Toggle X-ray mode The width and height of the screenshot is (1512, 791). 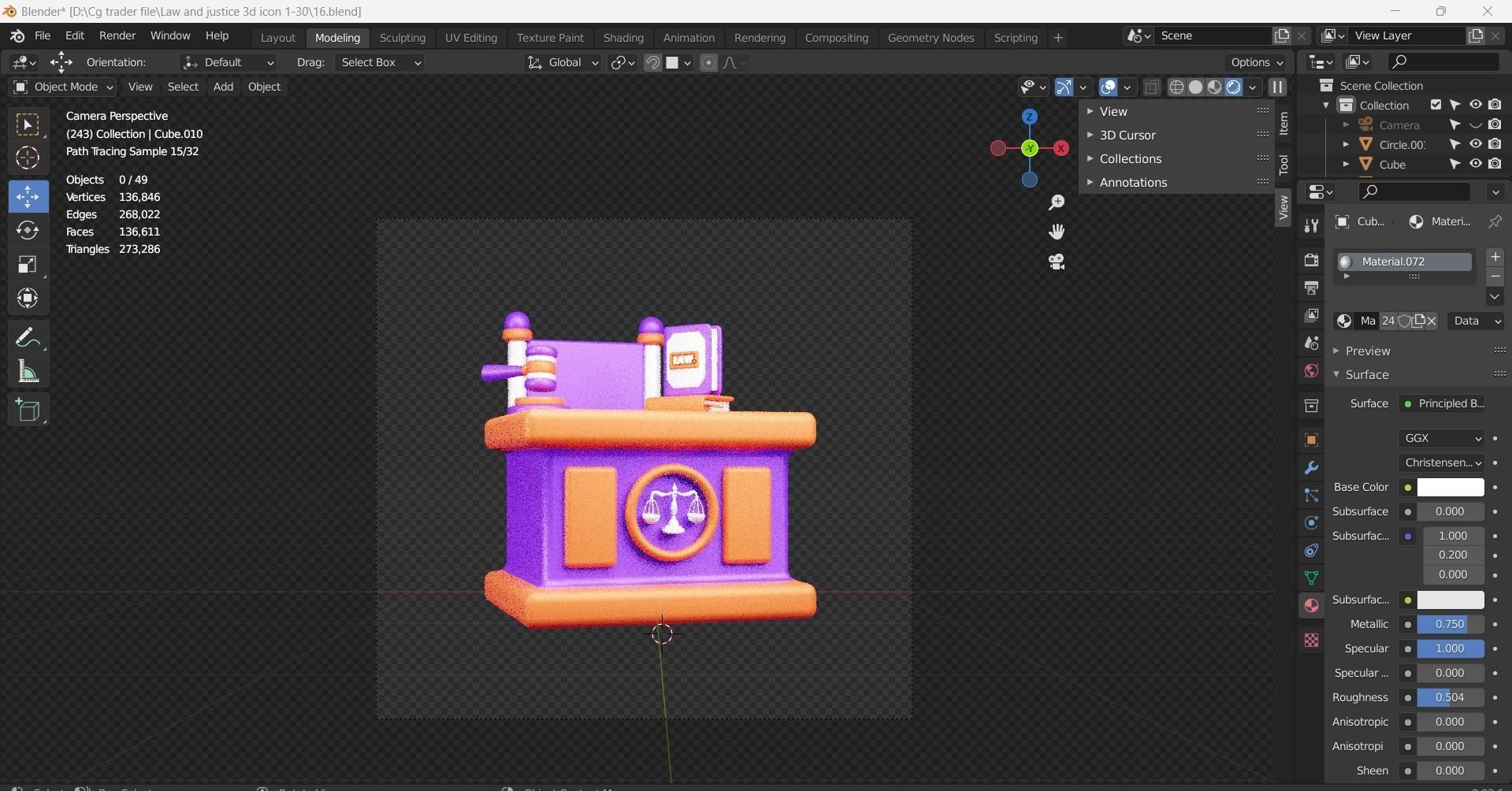pos(1151,87)
